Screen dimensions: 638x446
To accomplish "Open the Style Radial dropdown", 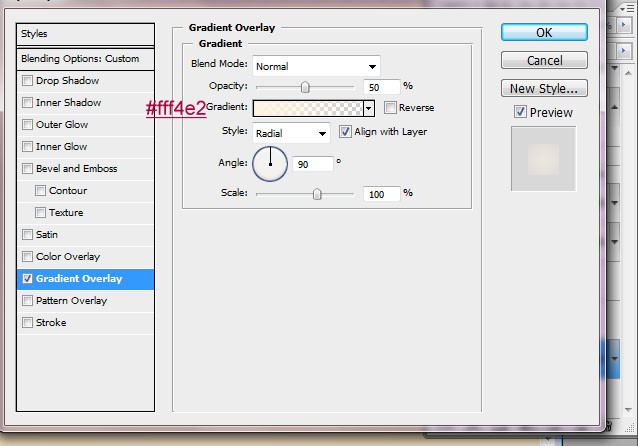I will click(x=292, y=132).
